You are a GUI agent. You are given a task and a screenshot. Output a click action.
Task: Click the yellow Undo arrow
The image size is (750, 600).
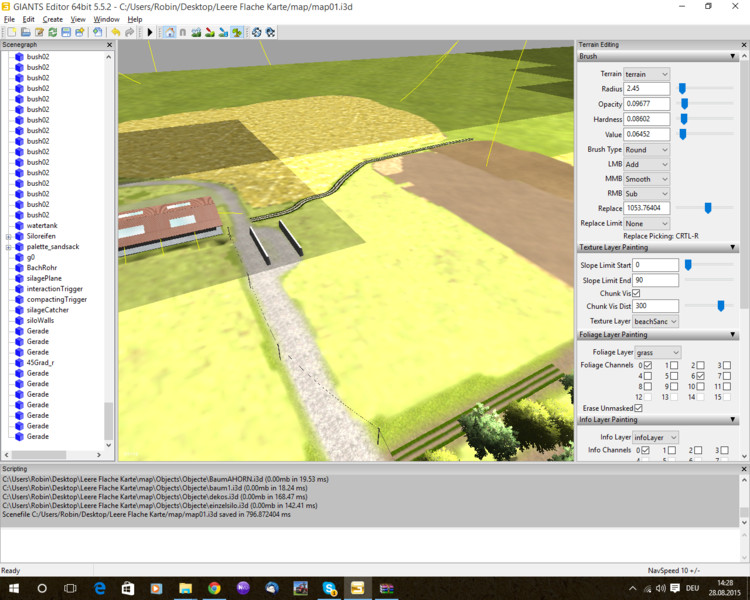(x=116, y=32)
